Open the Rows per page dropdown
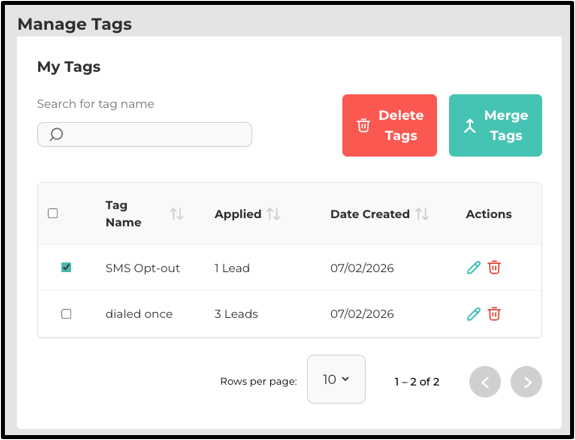This screenshot has height=440, width=575. [336, 379]
